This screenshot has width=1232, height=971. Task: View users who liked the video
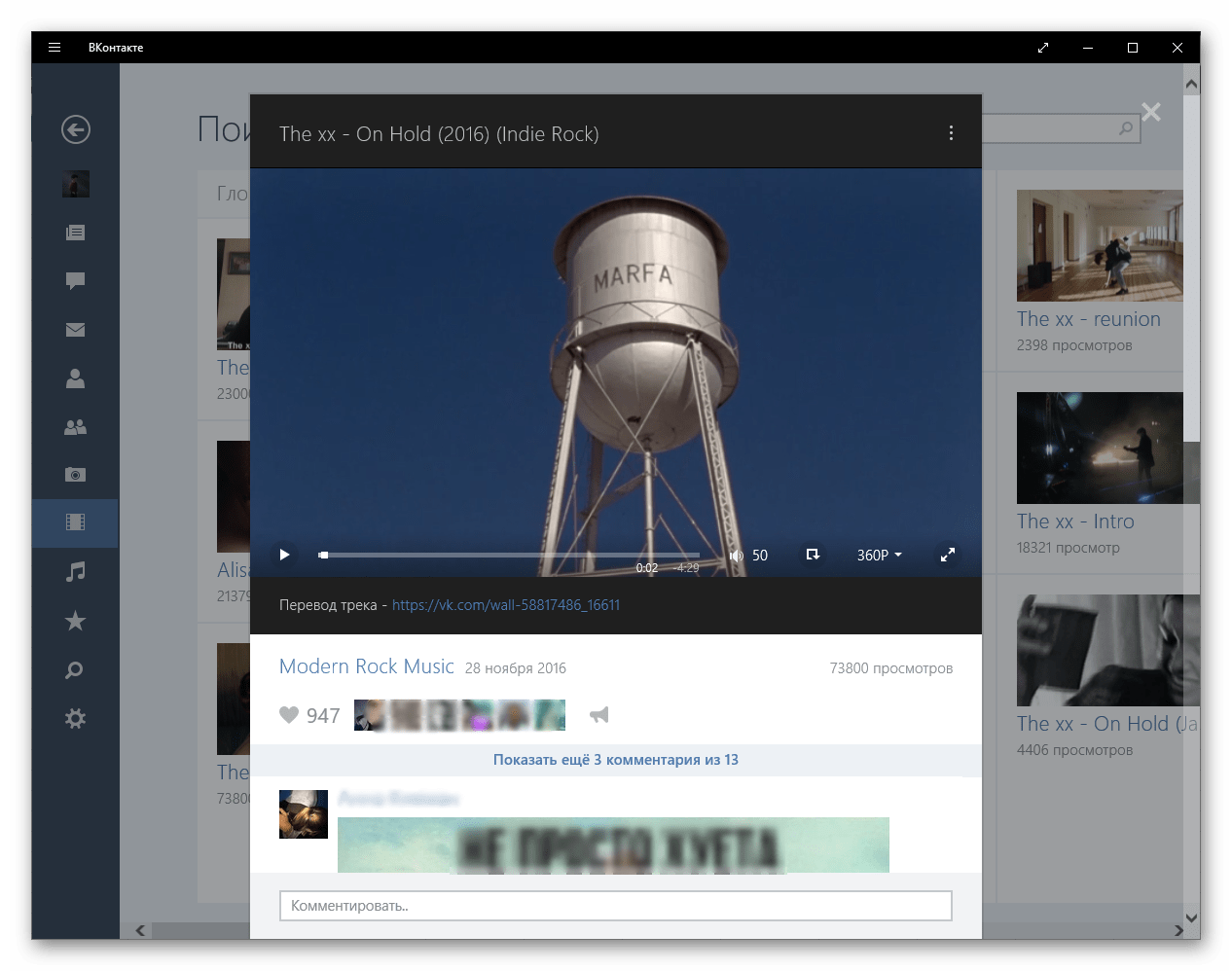[459, 715]
